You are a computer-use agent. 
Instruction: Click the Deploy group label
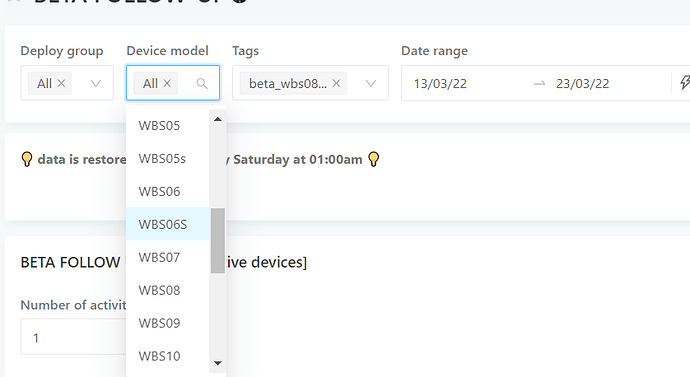[x=62, y=51]
